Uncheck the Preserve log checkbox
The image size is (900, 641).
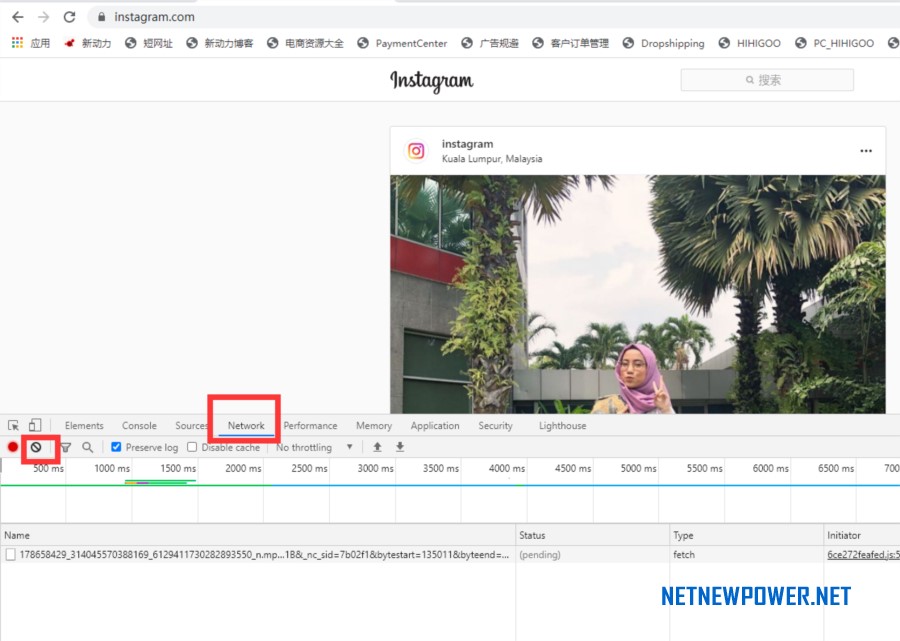pos(116,447)
